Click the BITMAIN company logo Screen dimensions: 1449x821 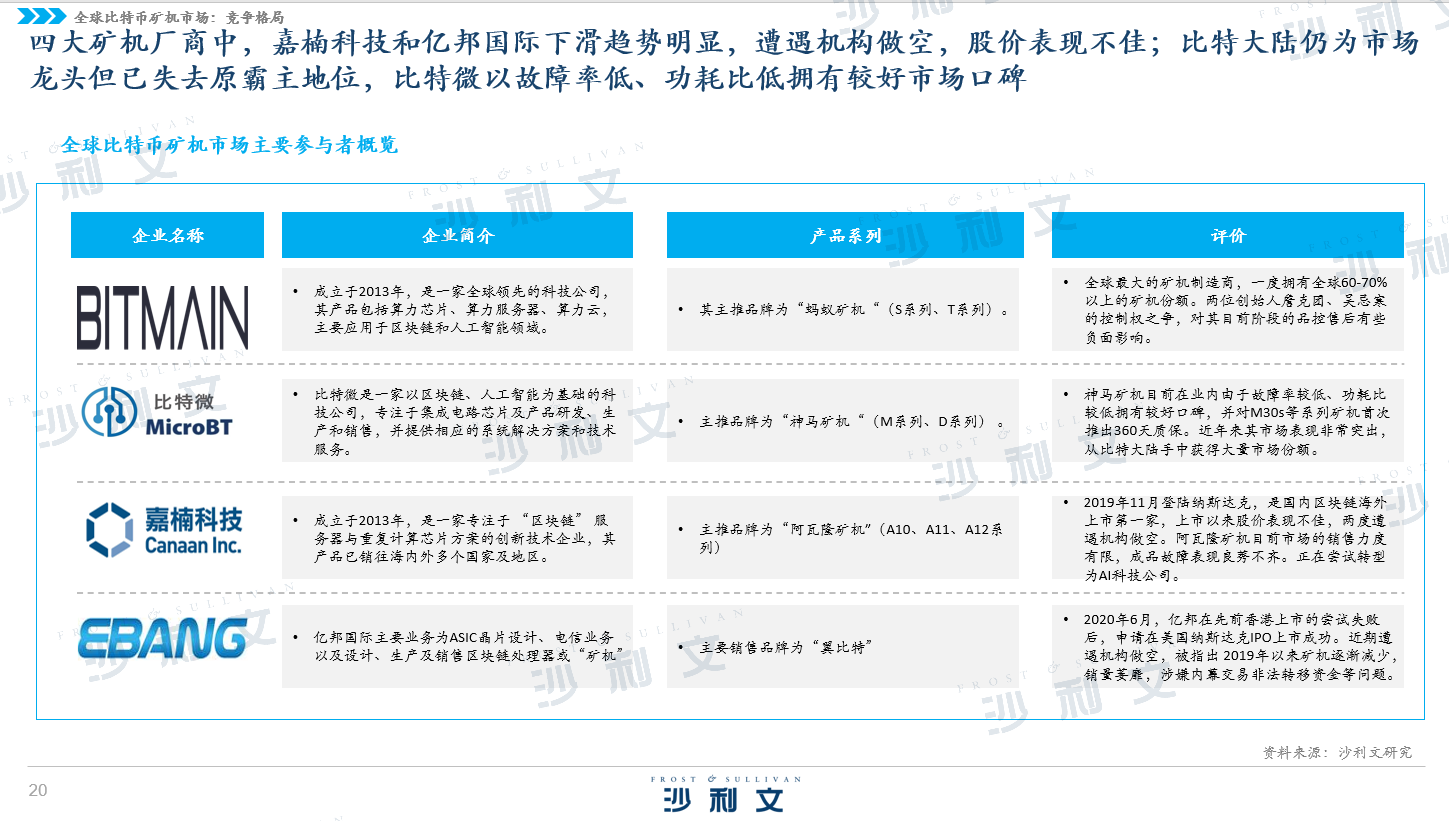[x=162, y=318]
